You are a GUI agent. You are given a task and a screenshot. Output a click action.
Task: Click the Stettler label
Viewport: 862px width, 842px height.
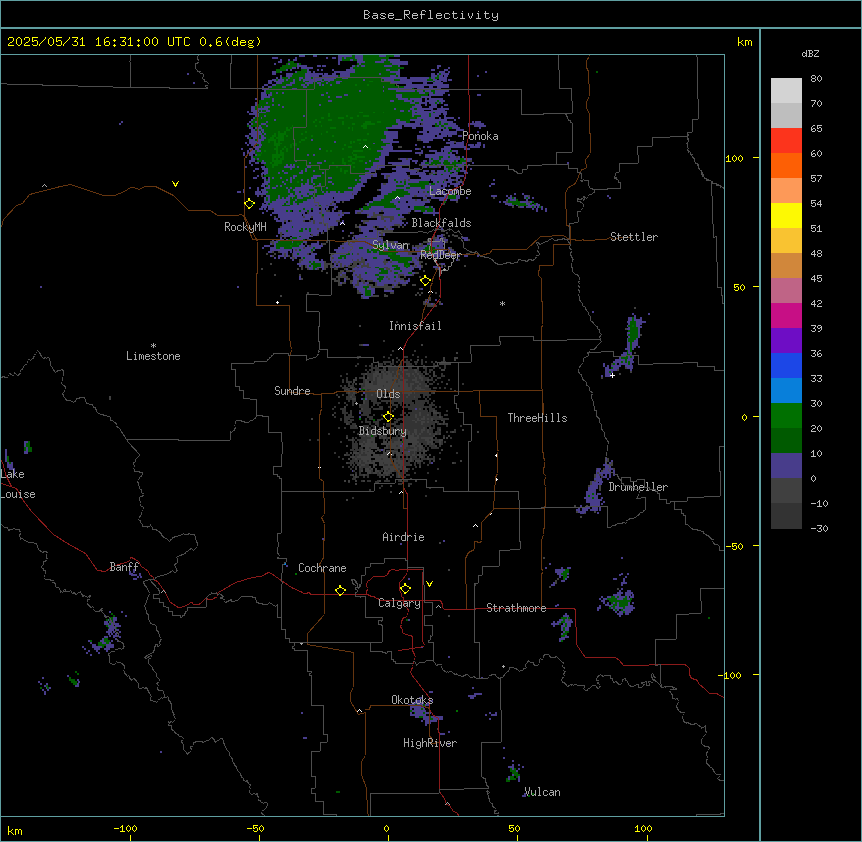pyautogui.click(x=634, y=237)
